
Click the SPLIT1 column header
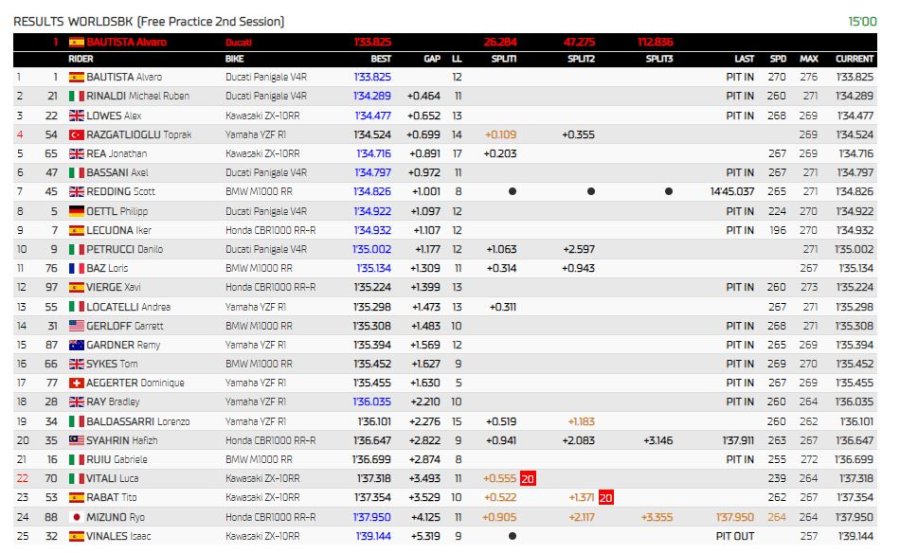click(x=504, y=59)
